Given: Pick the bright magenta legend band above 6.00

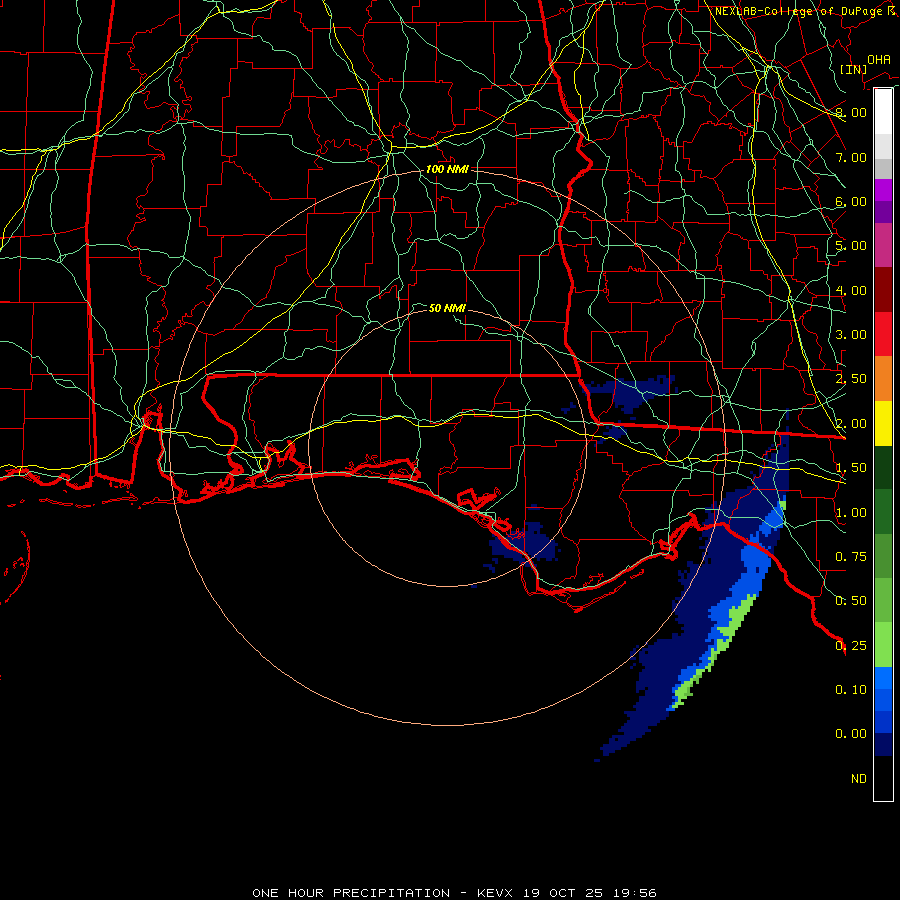Looking at the screenshot, I should click(883, 190).
